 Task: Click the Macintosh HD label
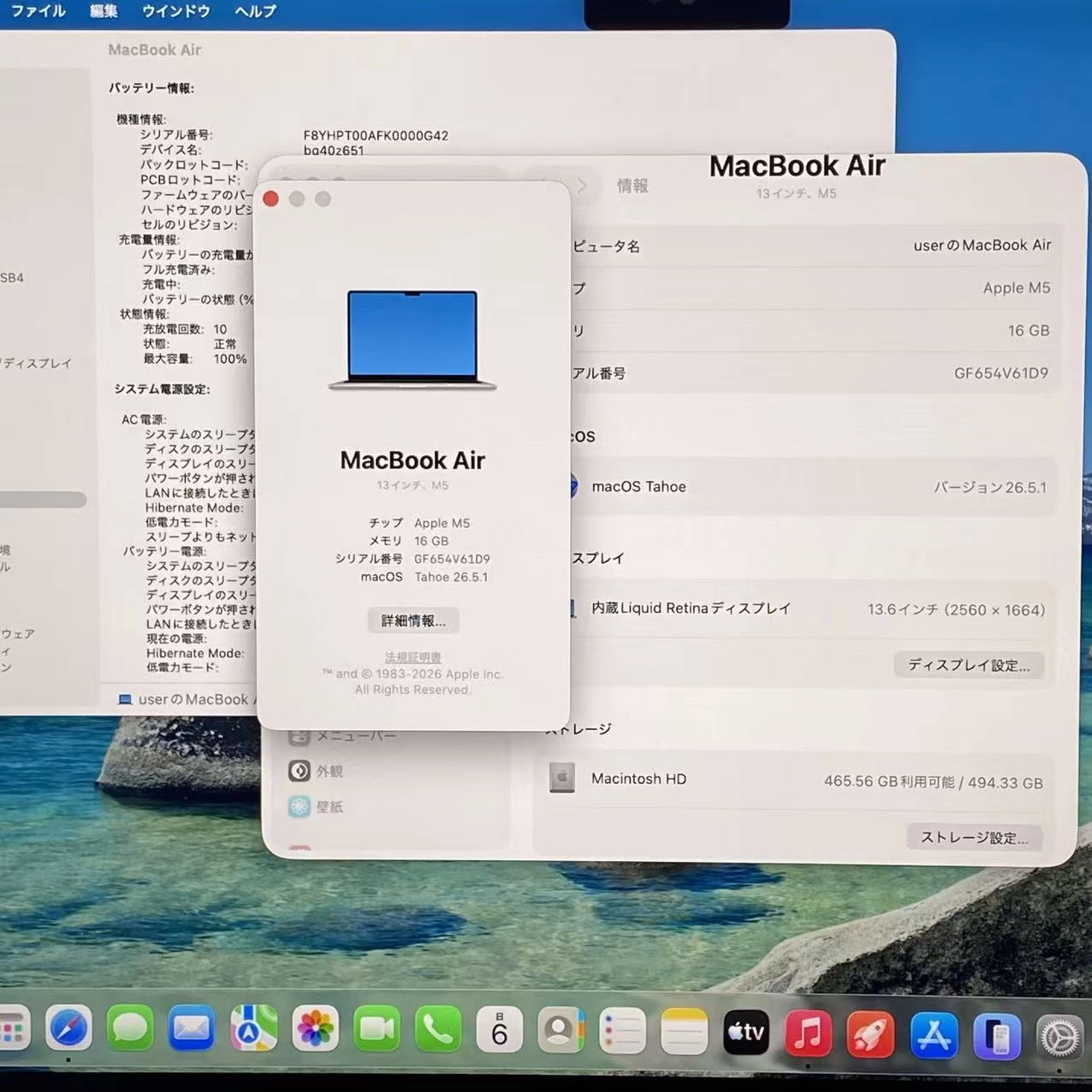tap(638, 779)
